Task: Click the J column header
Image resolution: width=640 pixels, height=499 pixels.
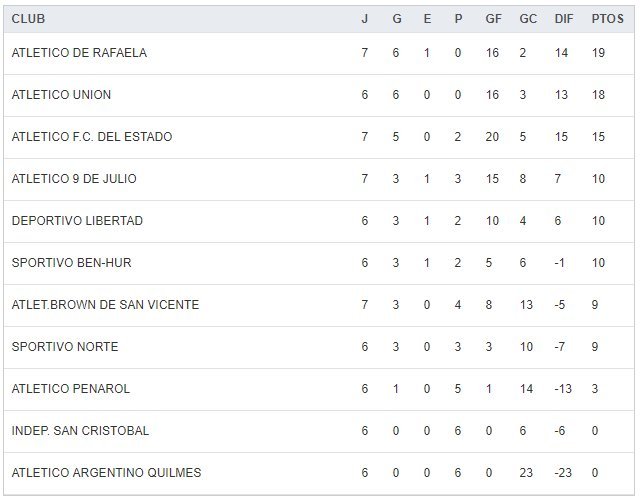Action: click(365, 19)
